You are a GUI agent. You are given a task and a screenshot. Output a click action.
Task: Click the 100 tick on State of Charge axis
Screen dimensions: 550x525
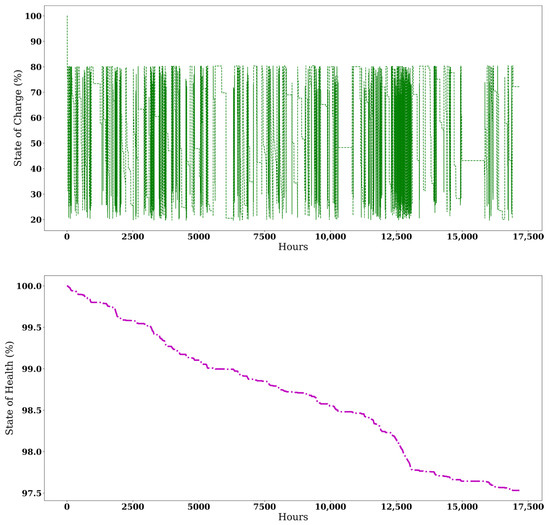pyautogui.click(x=33, y=16)
